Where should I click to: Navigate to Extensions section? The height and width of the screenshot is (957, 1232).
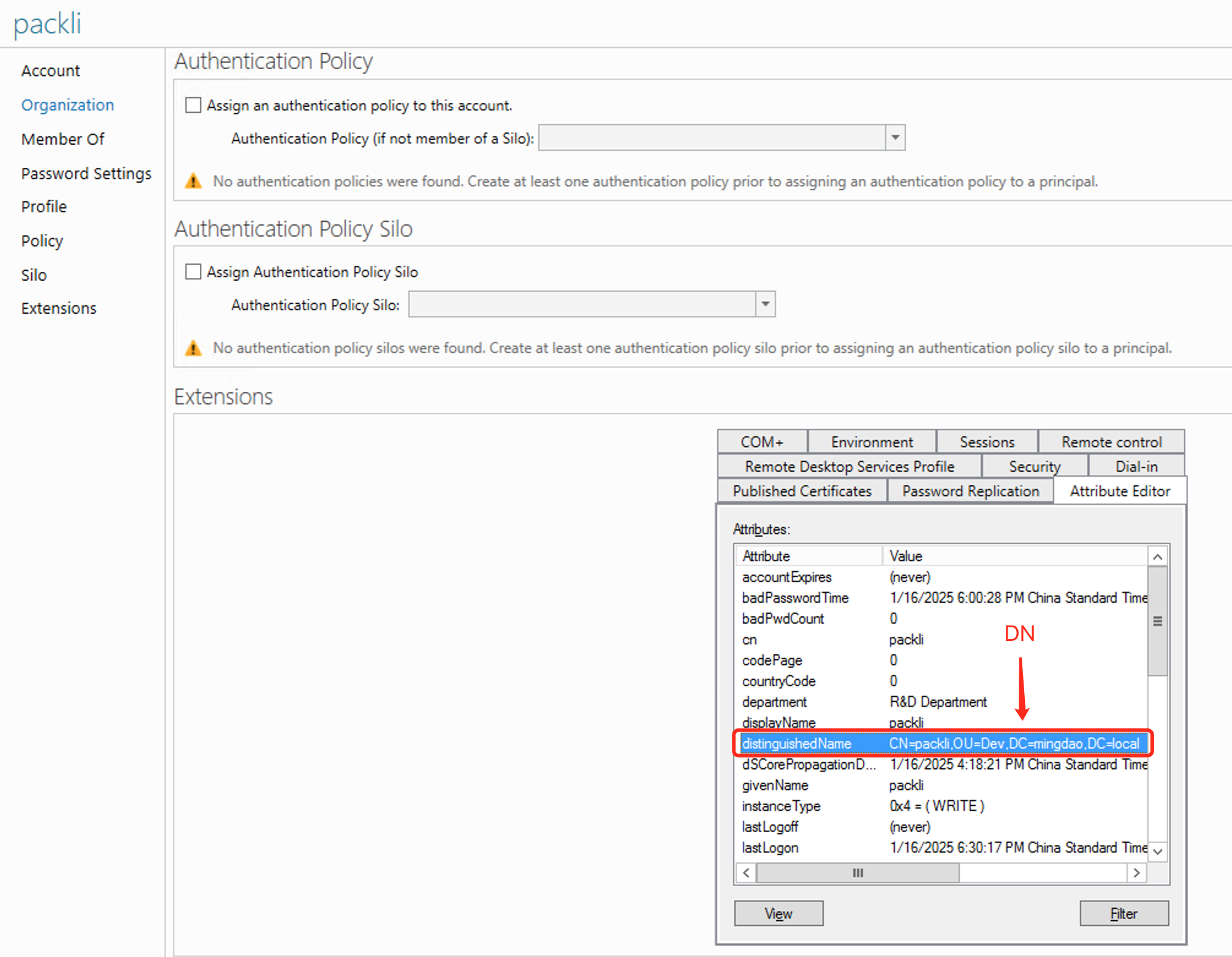click(59, 308)
